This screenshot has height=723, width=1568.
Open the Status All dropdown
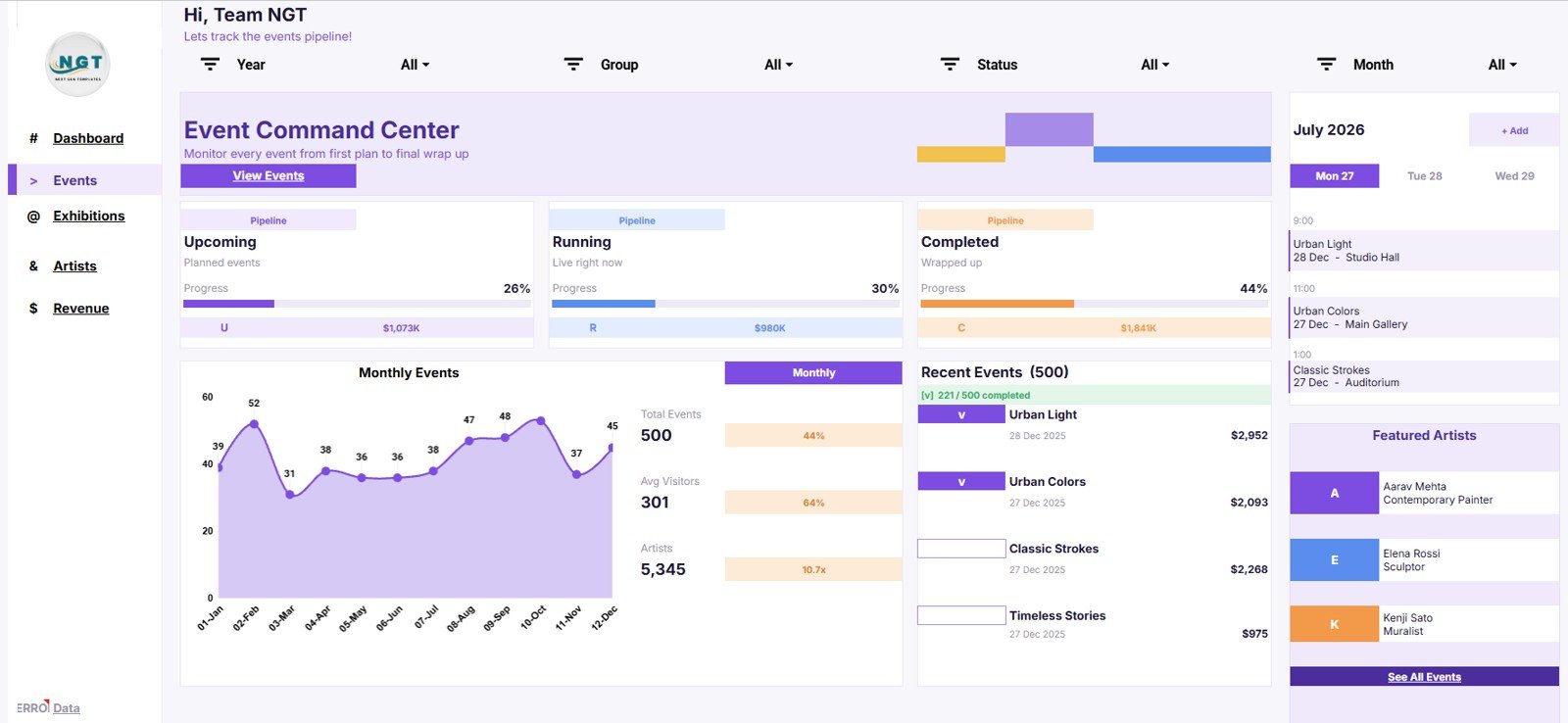click(x=1154, y=65)
